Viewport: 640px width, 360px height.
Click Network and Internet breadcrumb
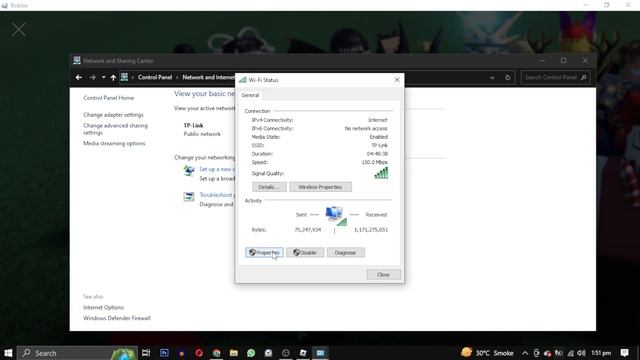(x=209, y=77)
